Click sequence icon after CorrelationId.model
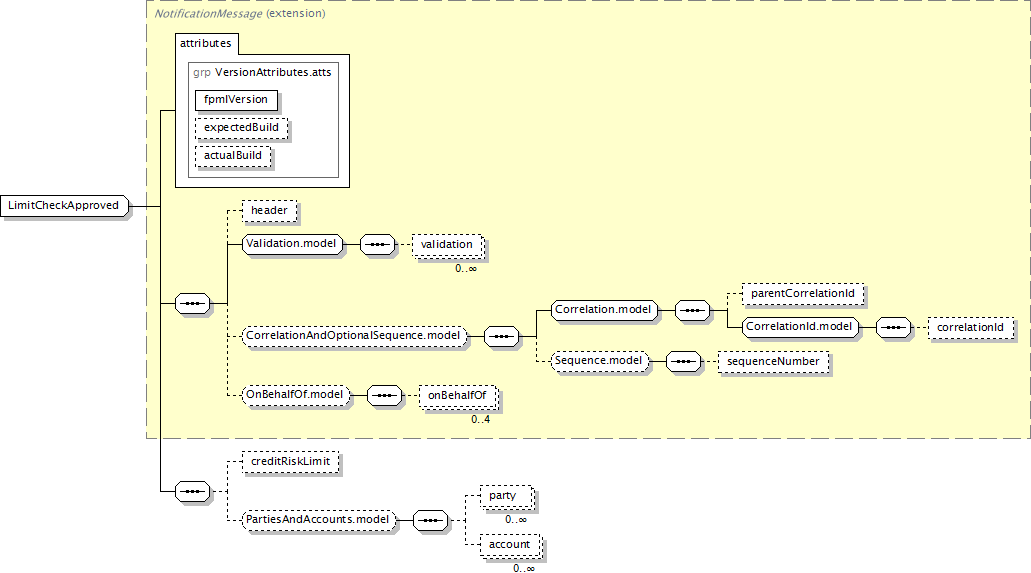 point(894,328)
